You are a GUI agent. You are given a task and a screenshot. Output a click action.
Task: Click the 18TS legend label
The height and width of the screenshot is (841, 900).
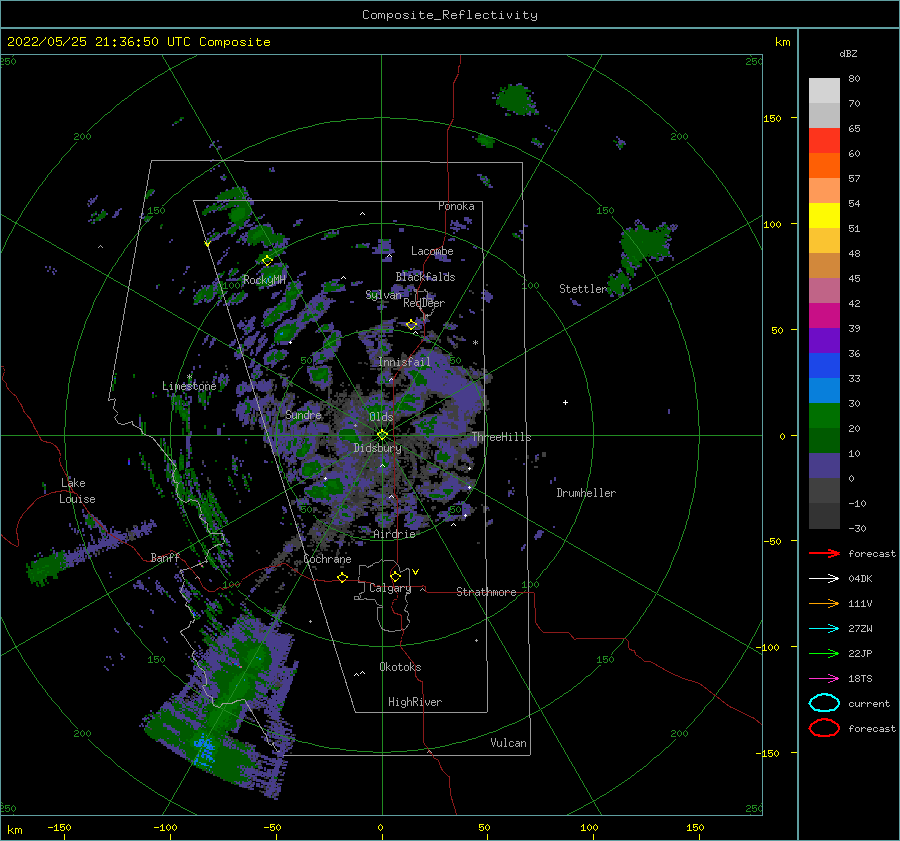[860, 679]
